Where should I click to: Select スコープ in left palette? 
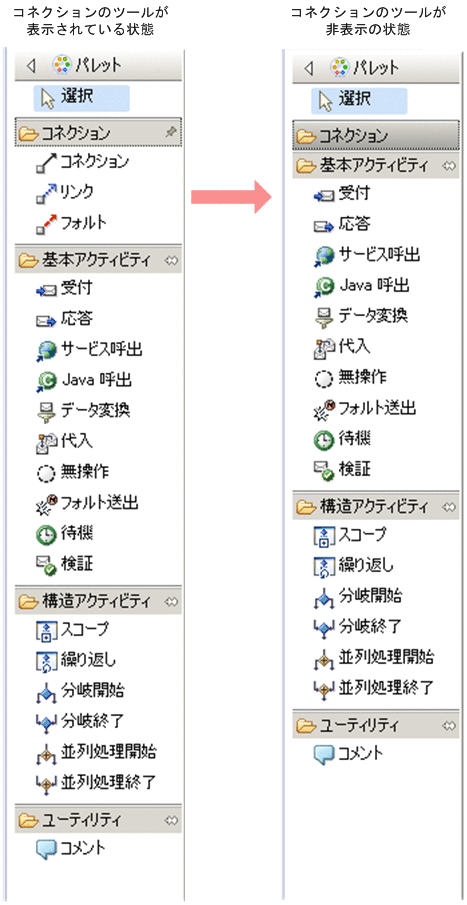(x=72, y=630)
